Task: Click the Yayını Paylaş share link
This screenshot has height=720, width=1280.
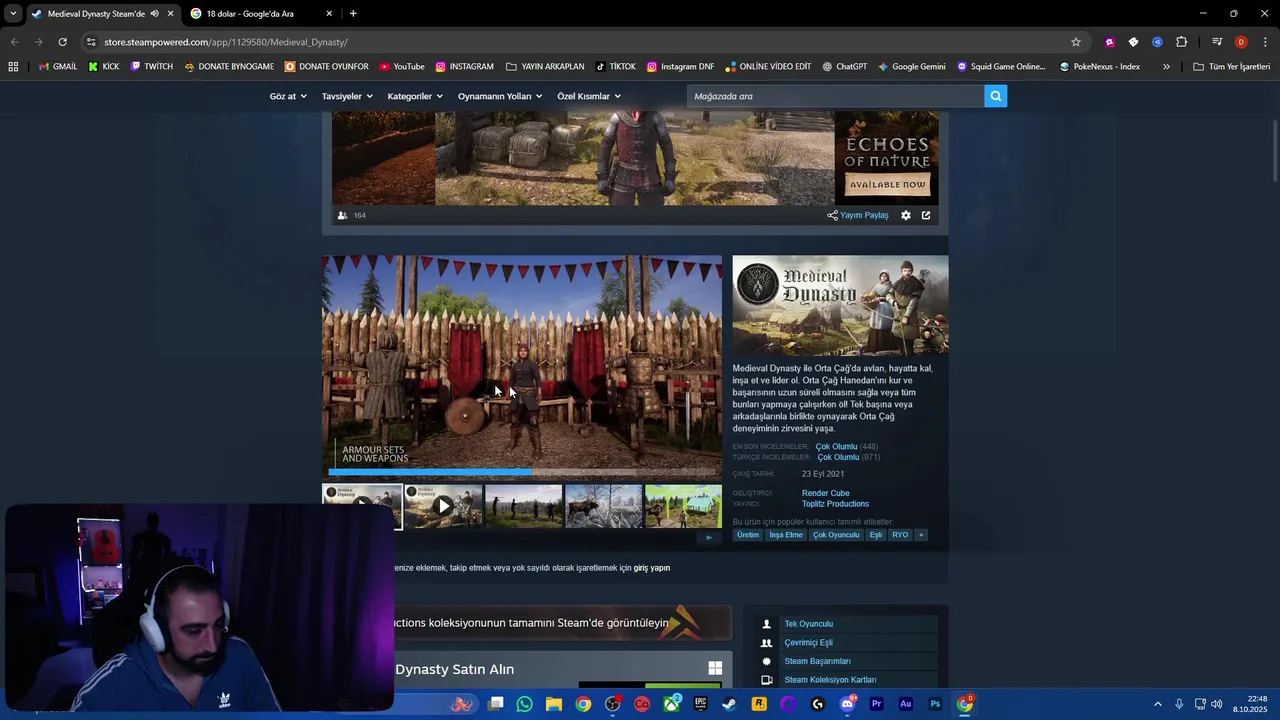Action: (858, 215)
